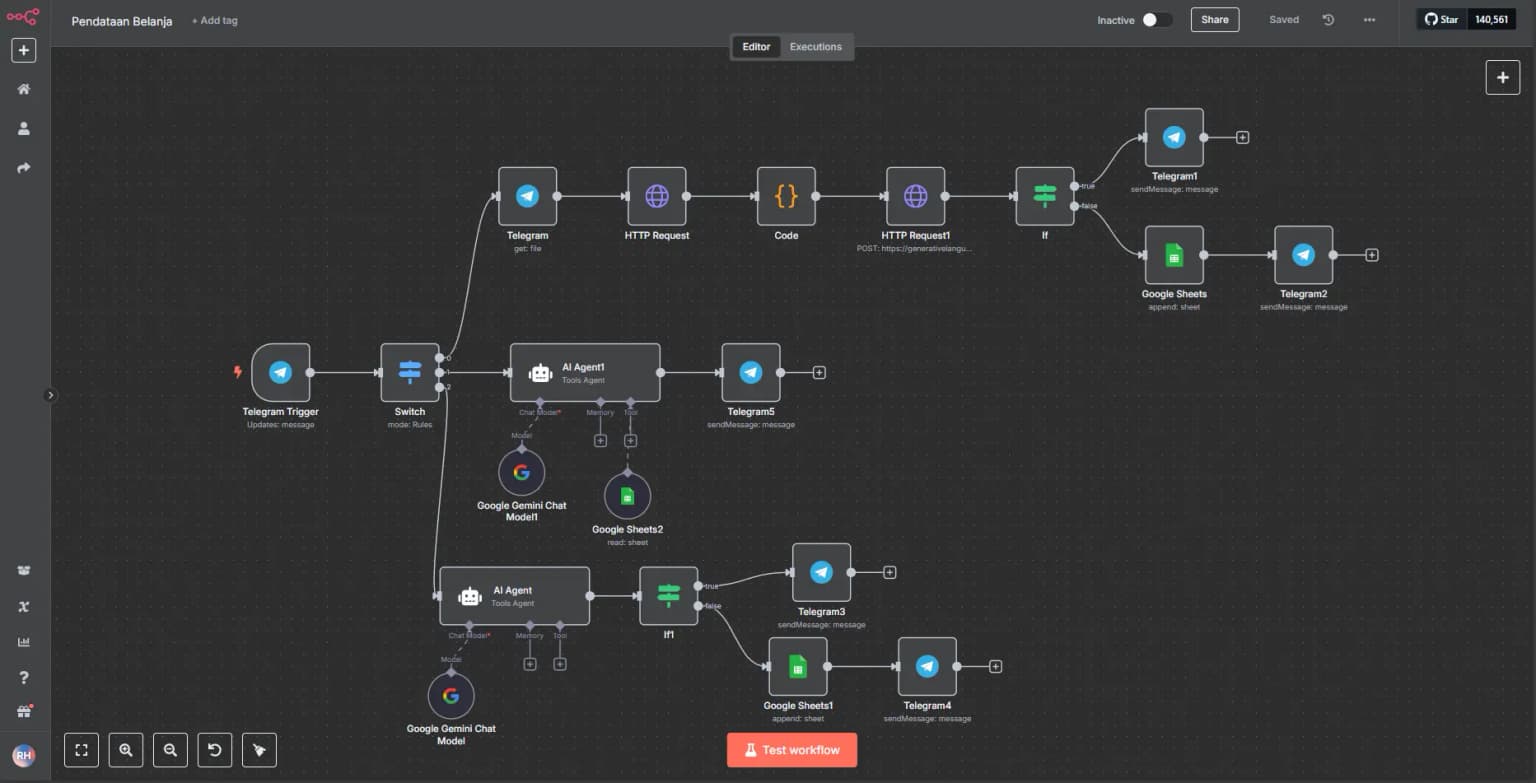Open workflow history clock icon
This screenshot has height=783, width=1536.
point(1328,20)
